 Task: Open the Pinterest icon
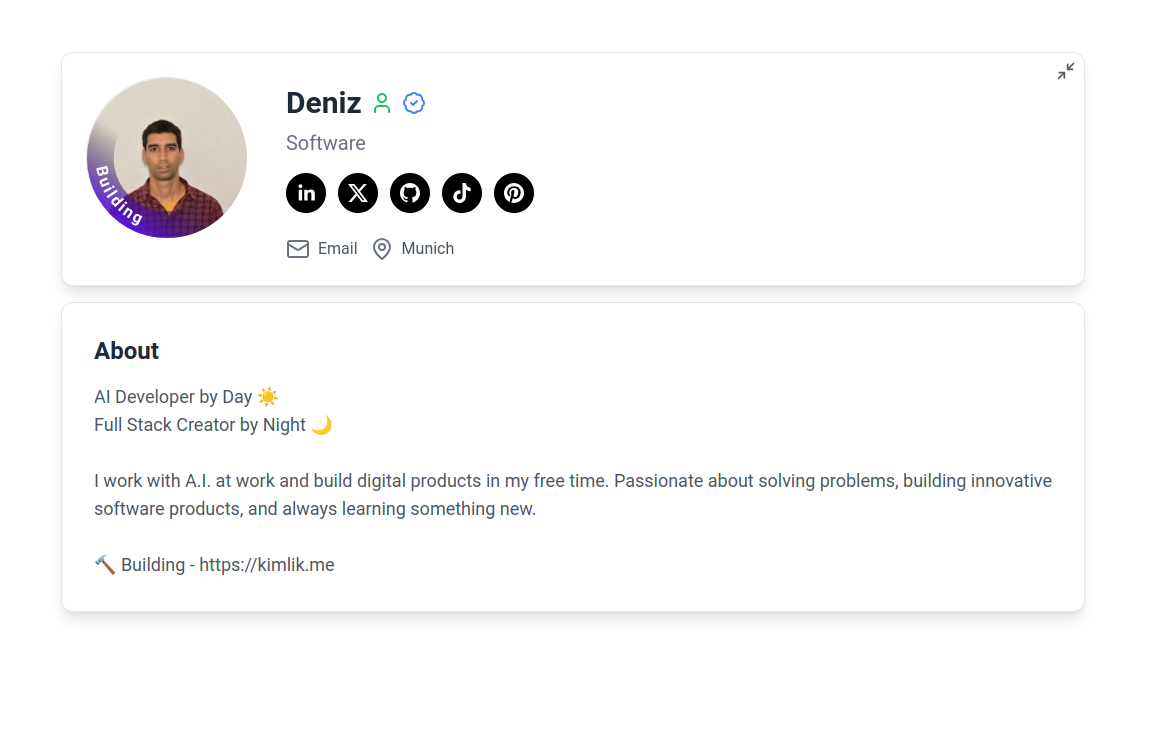click(x=514, y=193)
